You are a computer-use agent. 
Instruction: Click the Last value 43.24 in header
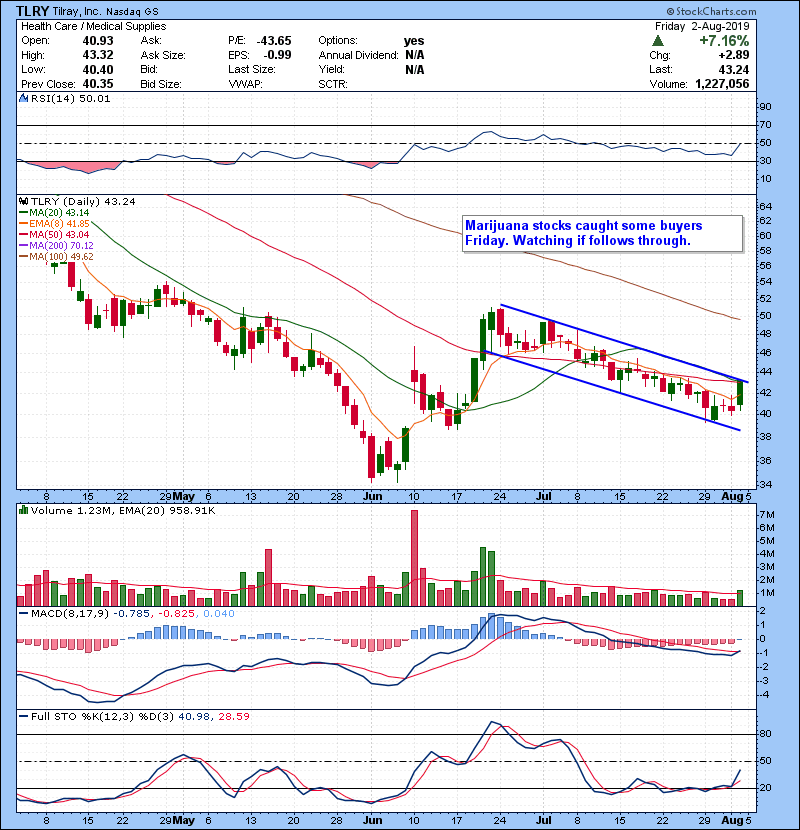[x=734, y=69]
